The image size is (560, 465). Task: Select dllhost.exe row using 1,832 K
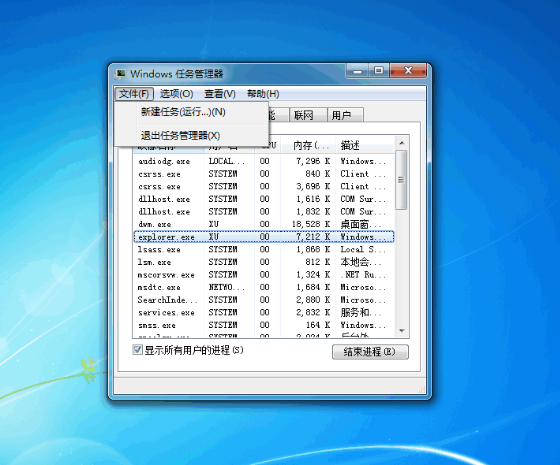(x=264, y=212)
